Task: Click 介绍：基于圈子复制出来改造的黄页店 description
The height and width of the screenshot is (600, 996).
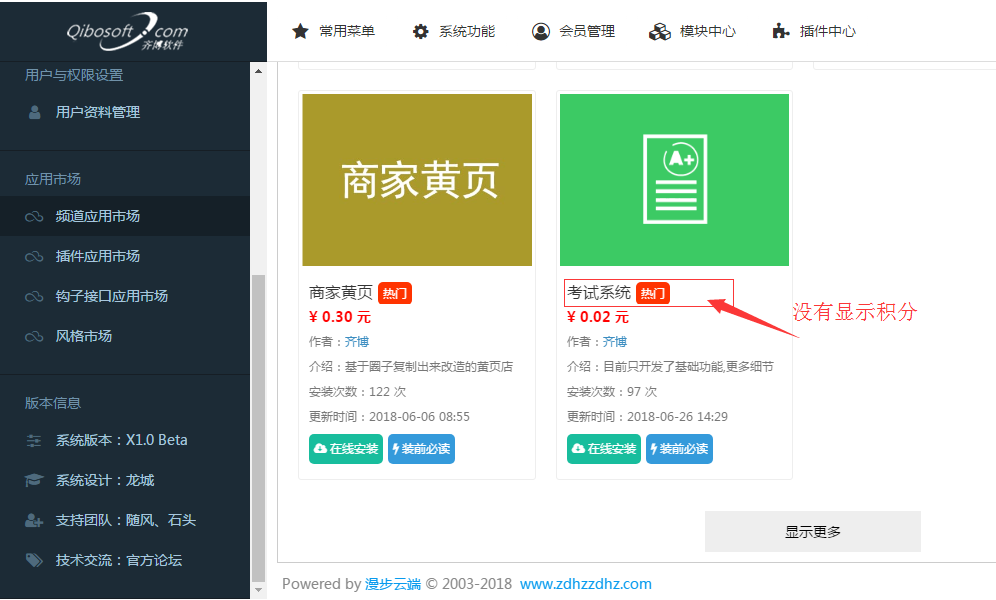Action: click(x=411, y=367)
